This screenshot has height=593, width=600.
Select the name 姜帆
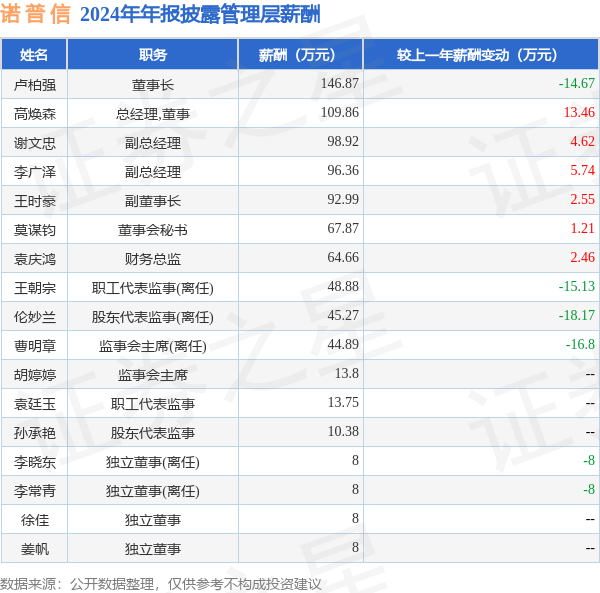[x=35, y=549]
